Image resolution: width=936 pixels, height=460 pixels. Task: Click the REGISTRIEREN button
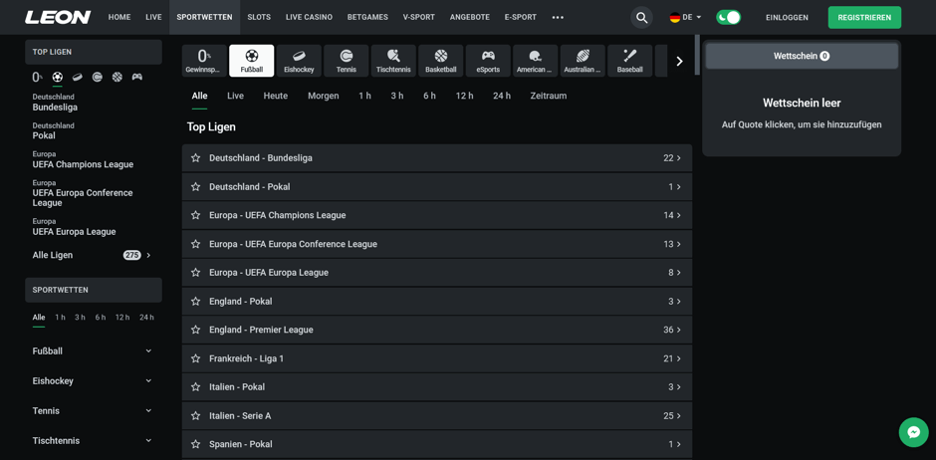point(864,17)
